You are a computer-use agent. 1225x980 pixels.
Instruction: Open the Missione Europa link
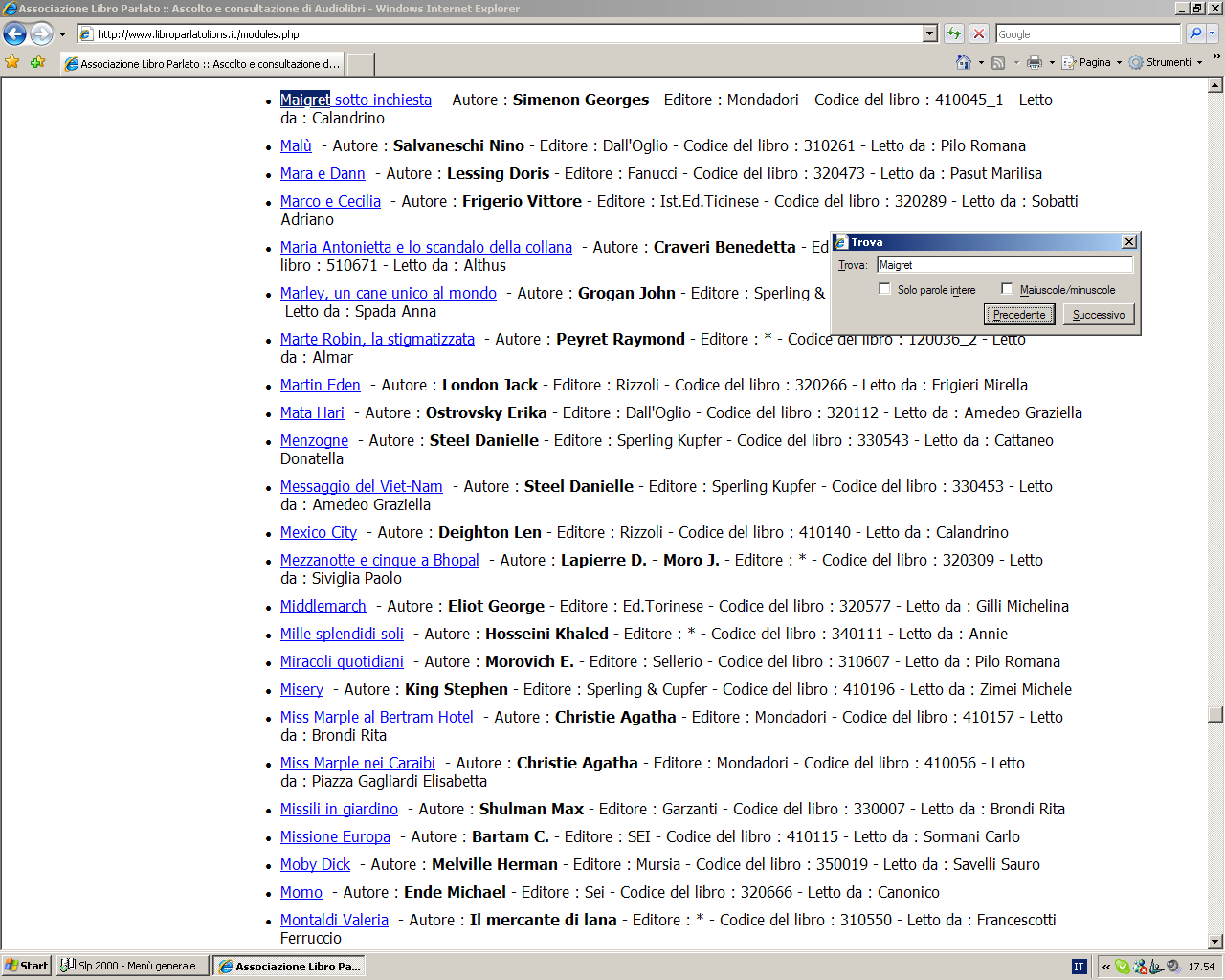336,836
